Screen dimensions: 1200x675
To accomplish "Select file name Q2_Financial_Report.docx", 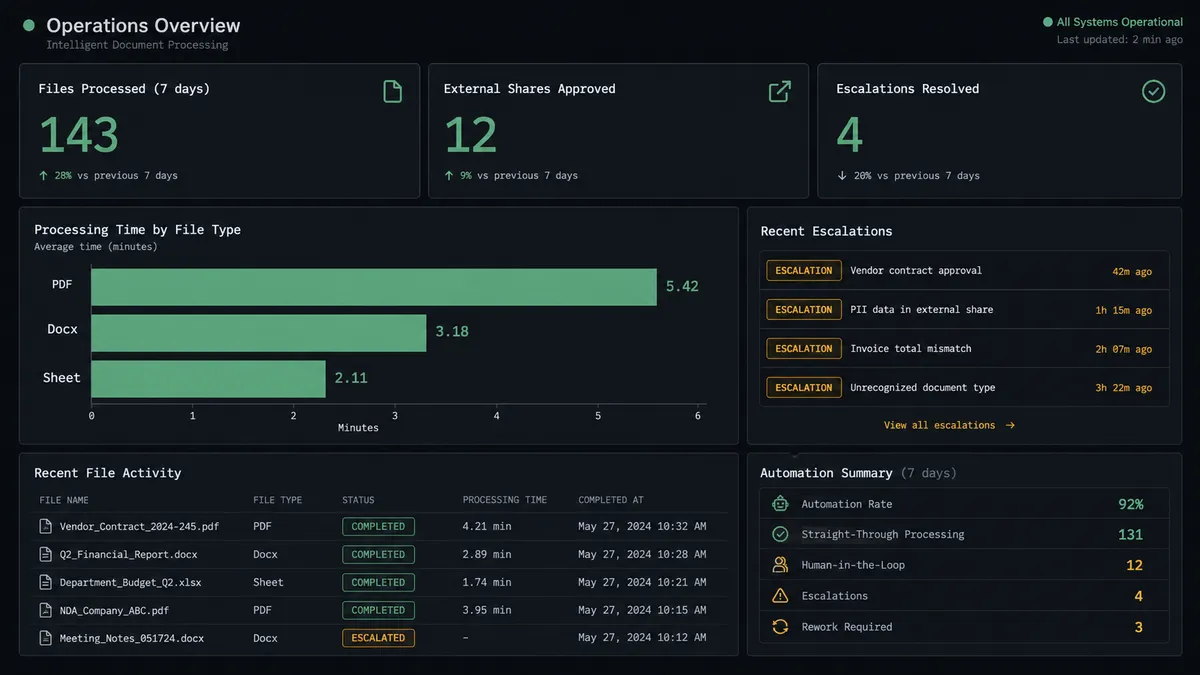I will point(129,554).
